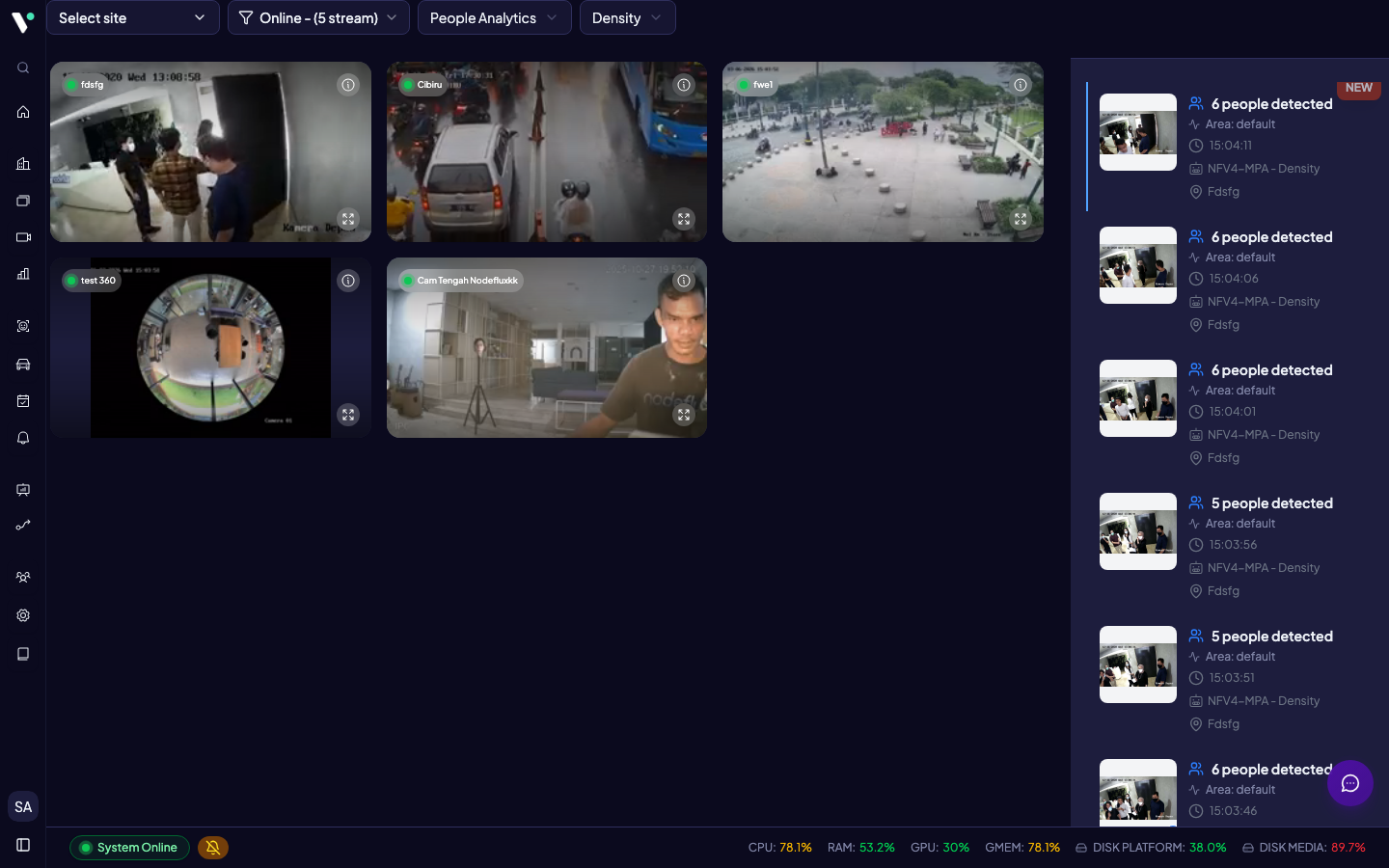Screen dimensions: 1389x868
Task: Show info for the test 360 camera
Action: tap(348, 281)
